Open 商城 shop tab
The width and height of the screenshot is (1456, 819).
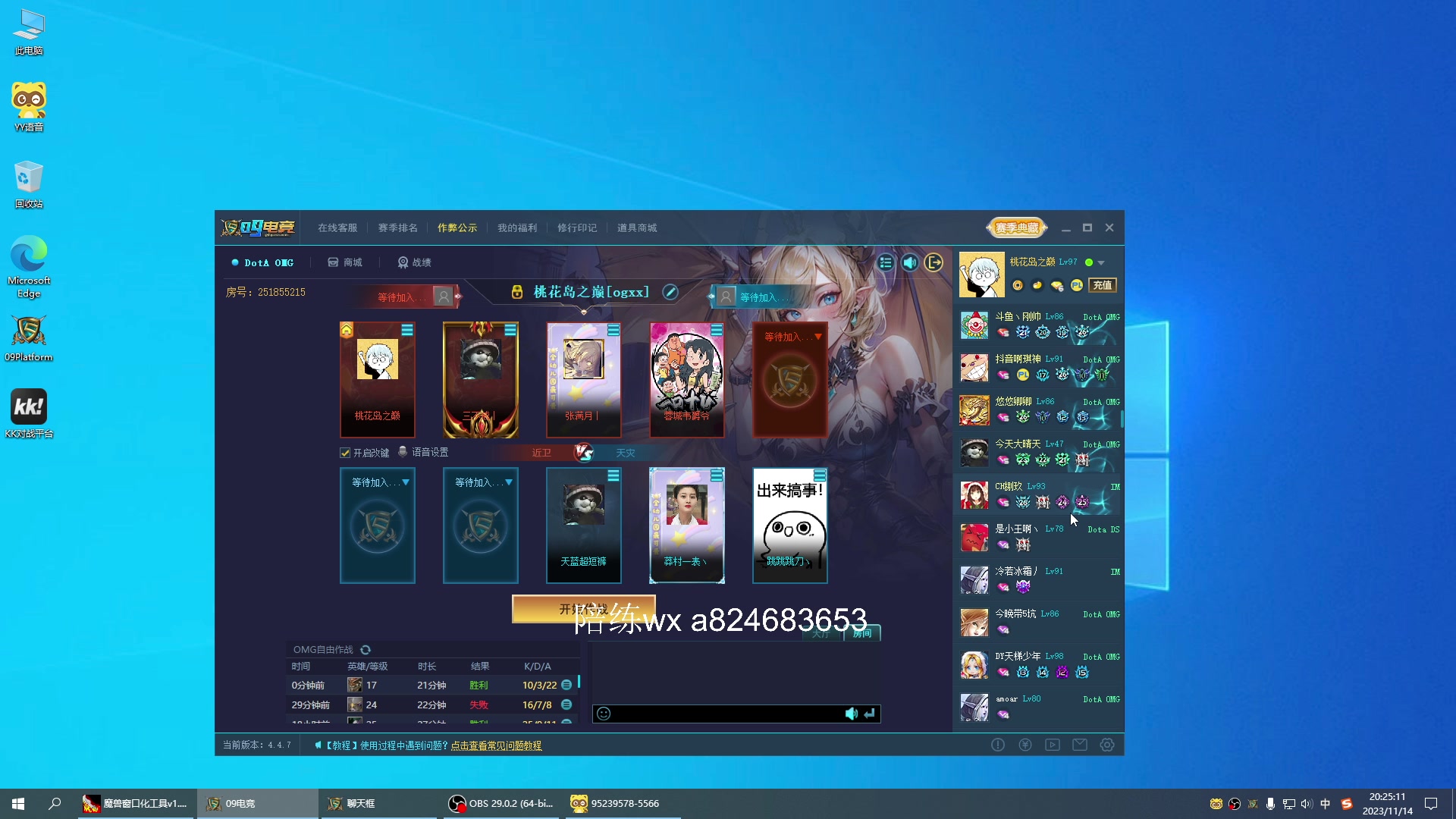tap(345, 262)
